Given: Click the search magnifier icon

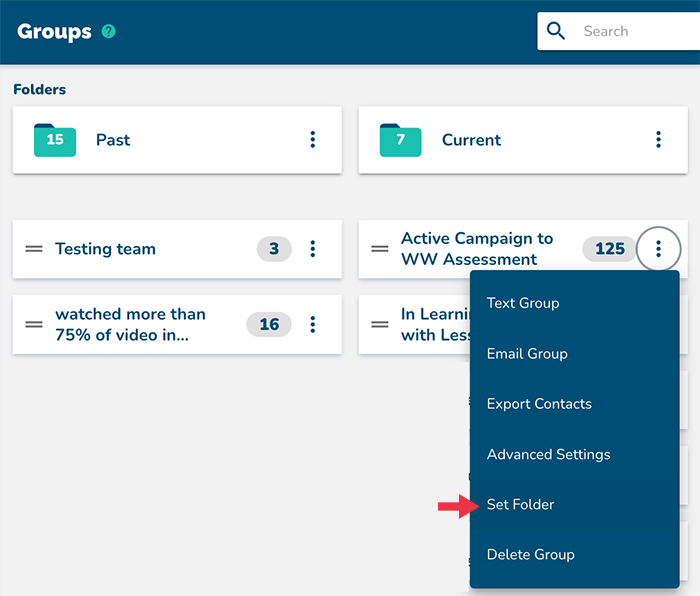Looking at the screenshot, I should point(556,31).
